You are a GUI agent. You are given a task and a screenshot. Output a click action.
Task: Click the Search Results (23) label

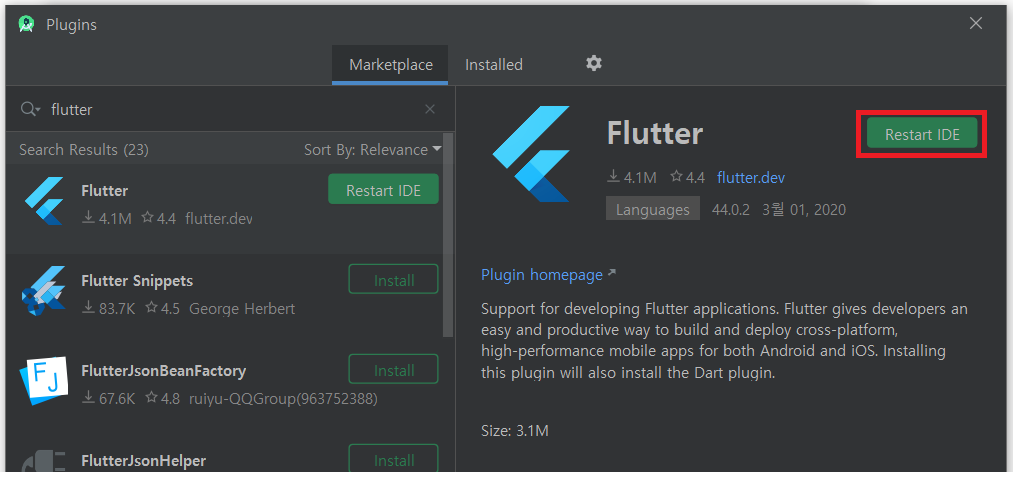point(84,150)
